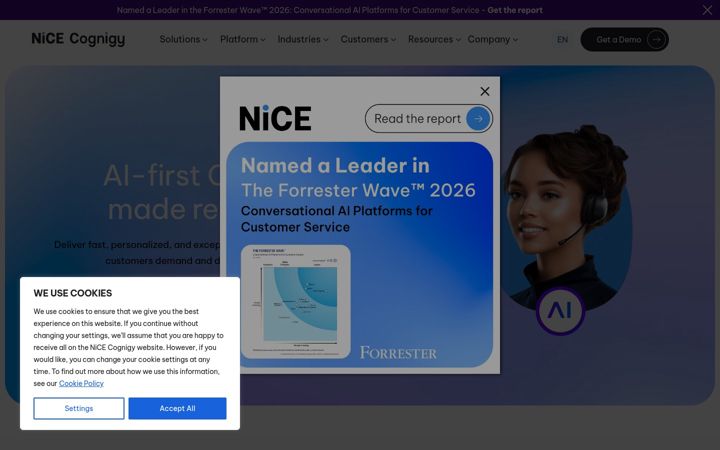Expand the Customers menu chevron
This screenshot has height=450, width=720.
pos(393,40)
